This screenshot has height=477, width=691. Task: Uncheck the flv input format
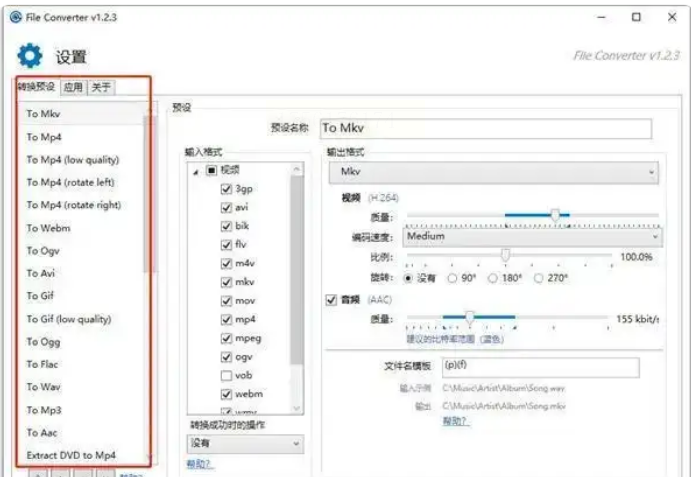(x=226, y=245)
